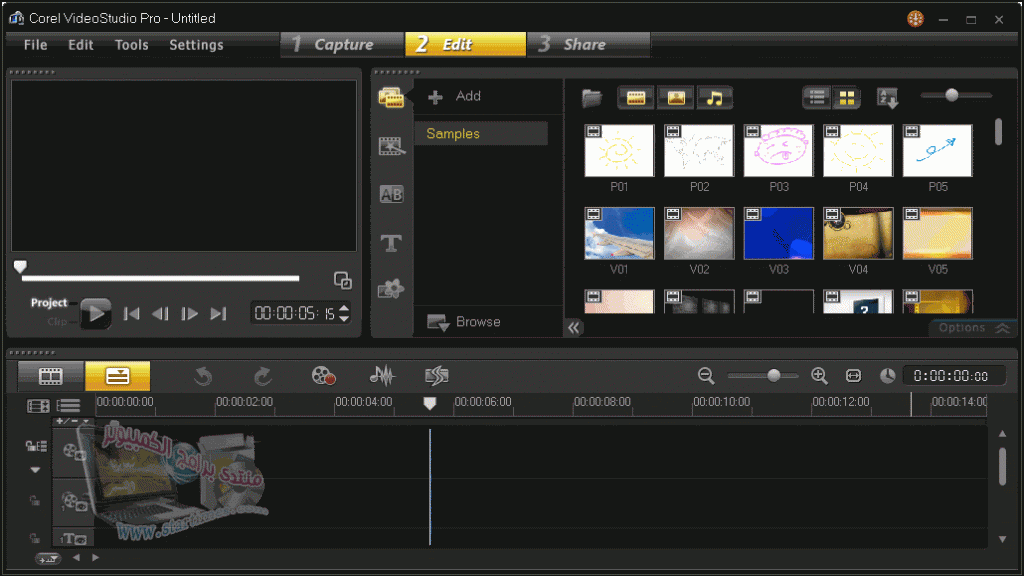Collapse the library navigation panel

pos(572,326)
